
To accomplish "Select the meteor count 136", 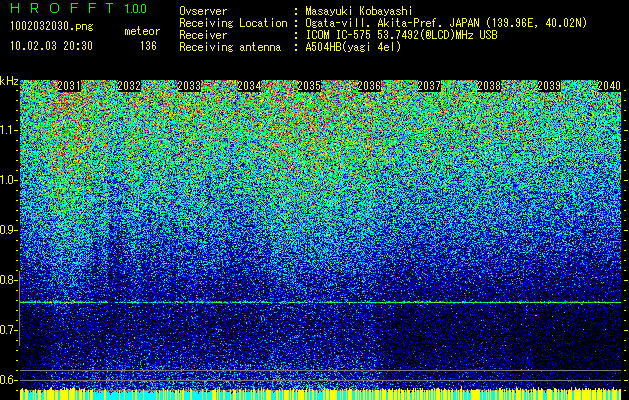I will pyautogui.click(x=148, y=46).
